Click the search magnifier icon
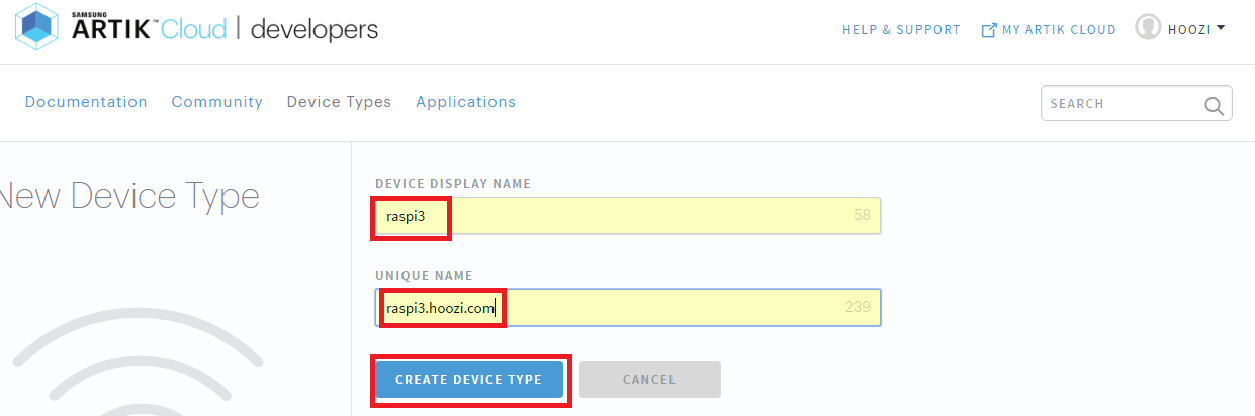1255x416 pixels. pos(1213,104)
